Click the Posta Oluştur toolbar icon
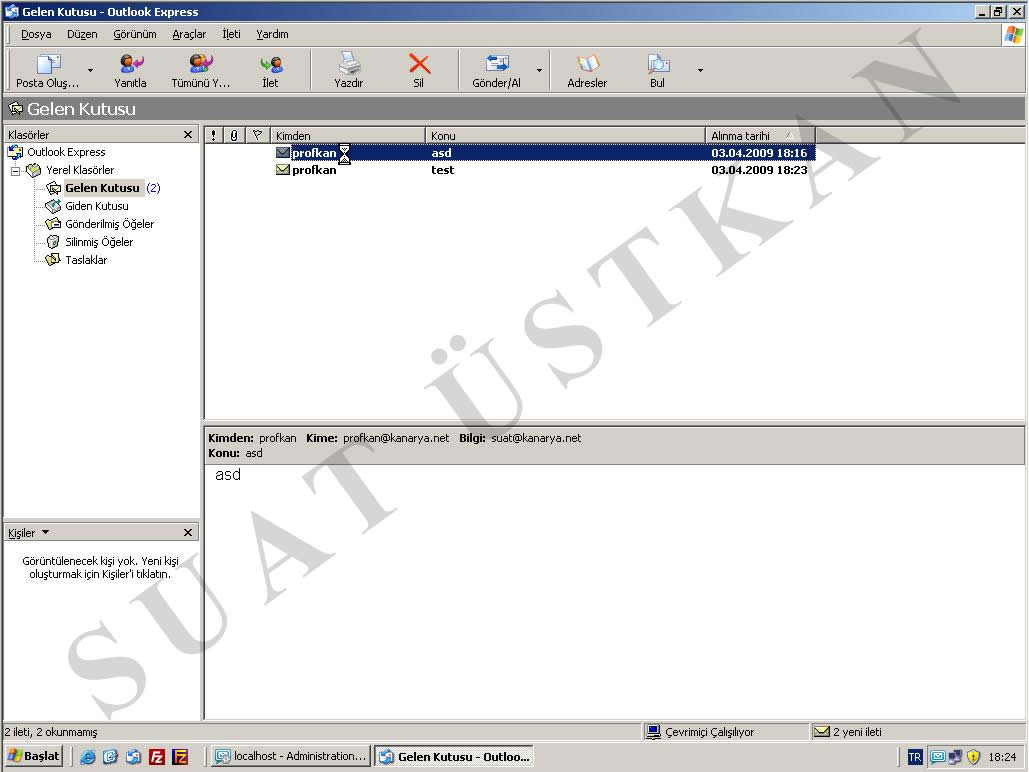The height and width of the screenshot is (772, 1029). click(x=47, y=64)
